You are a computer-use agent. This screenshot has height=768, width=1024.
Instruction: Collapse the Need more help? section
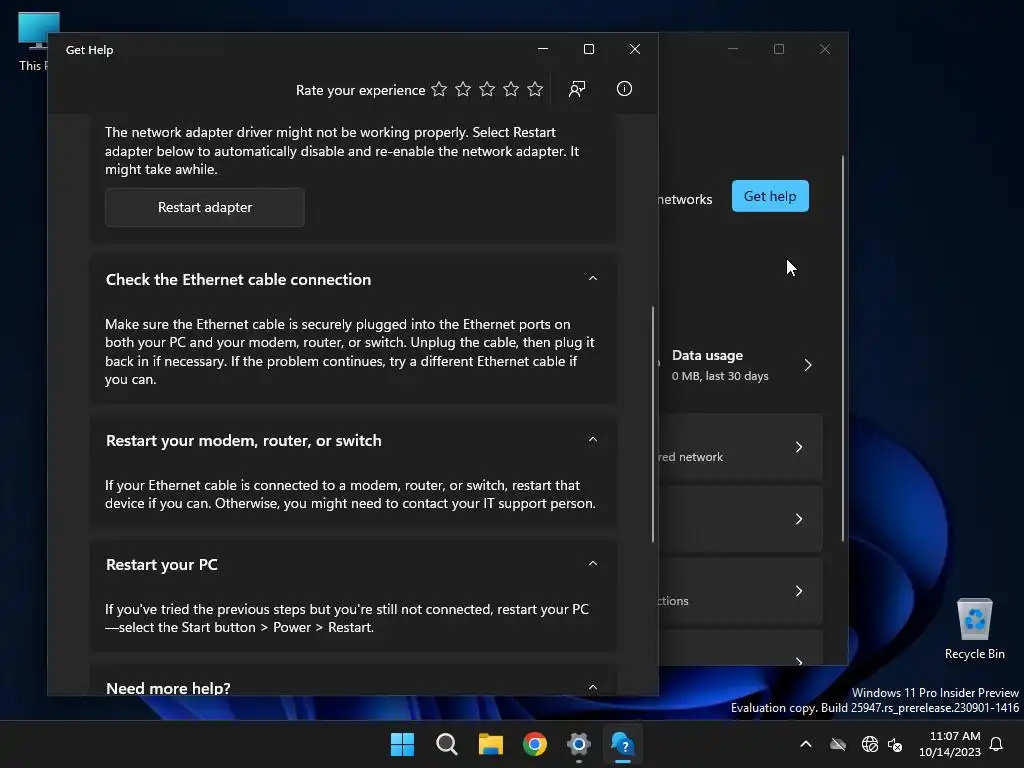click(593, 687)
